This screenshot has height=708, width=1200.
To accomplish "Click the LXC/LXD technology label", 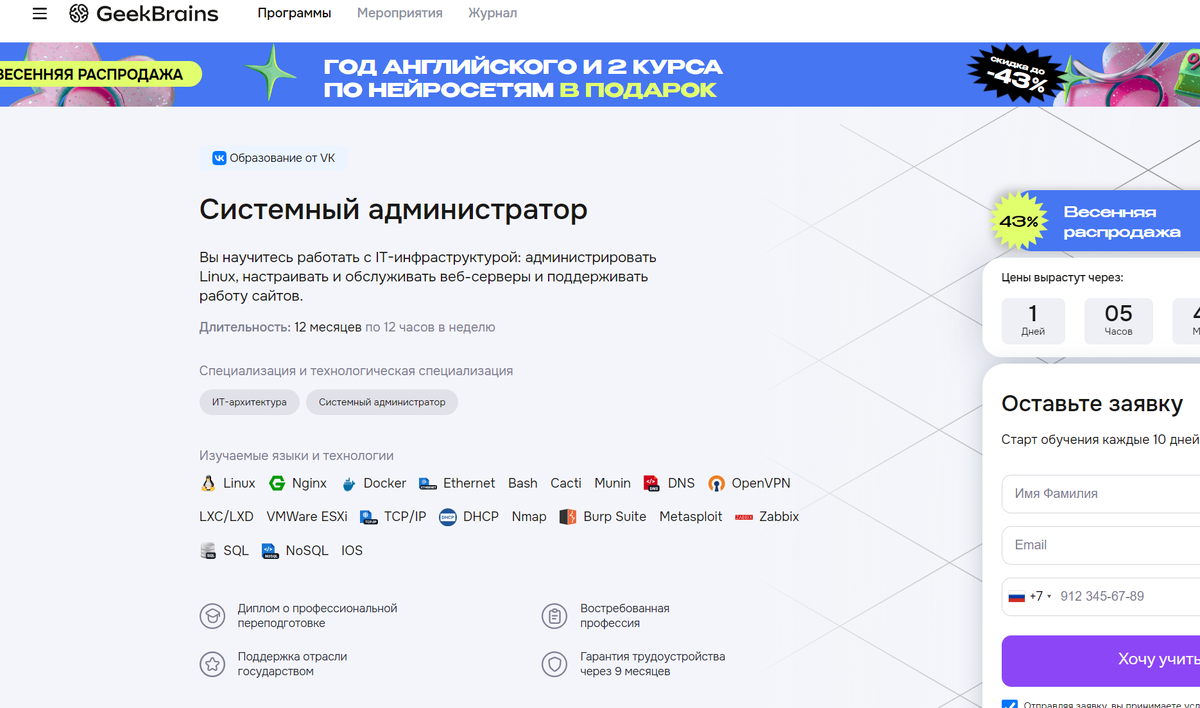I will click(227, 517).
